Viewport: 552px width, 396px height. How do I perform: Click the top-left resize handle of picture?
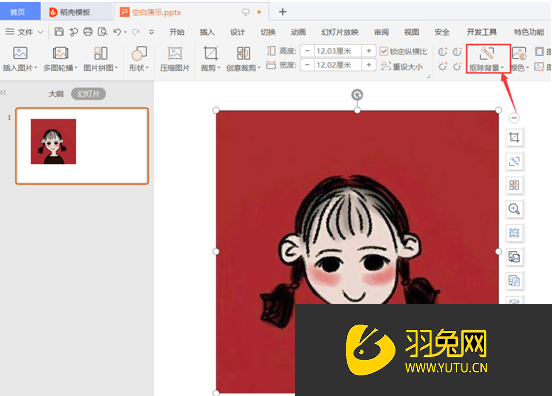pyautogui.click(x=216, y=110)
